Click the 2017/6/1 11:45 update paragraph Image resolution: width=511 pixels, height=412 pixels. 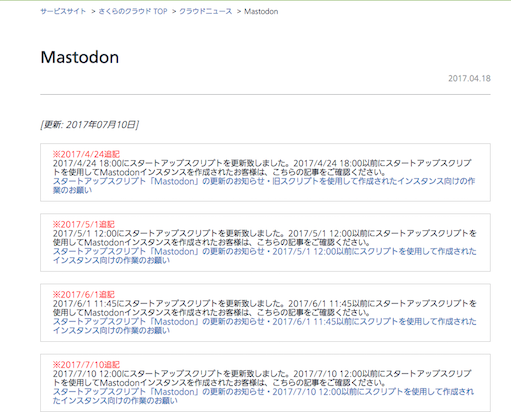pyautogui.click(x=265, y=308)
